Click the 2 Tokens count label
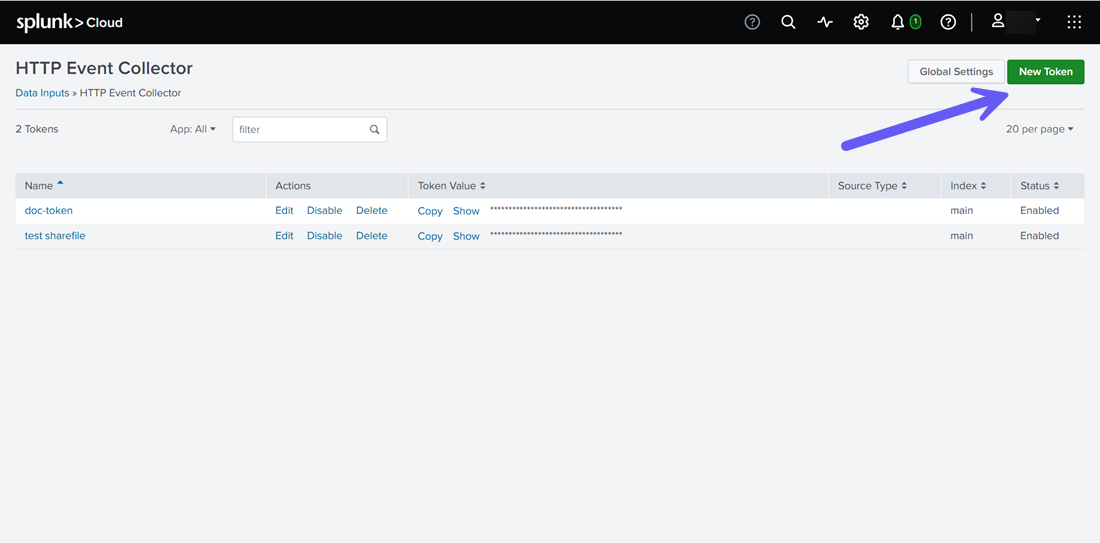Image resolution: width=1100 pixels, height=543 pixels. 36,129
